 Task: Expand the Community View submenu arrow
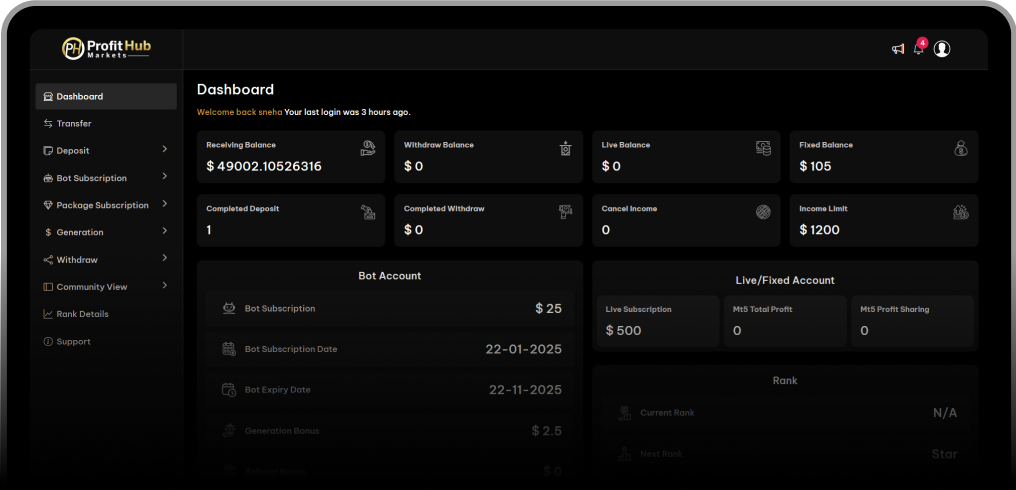click(x=165, y=286)
